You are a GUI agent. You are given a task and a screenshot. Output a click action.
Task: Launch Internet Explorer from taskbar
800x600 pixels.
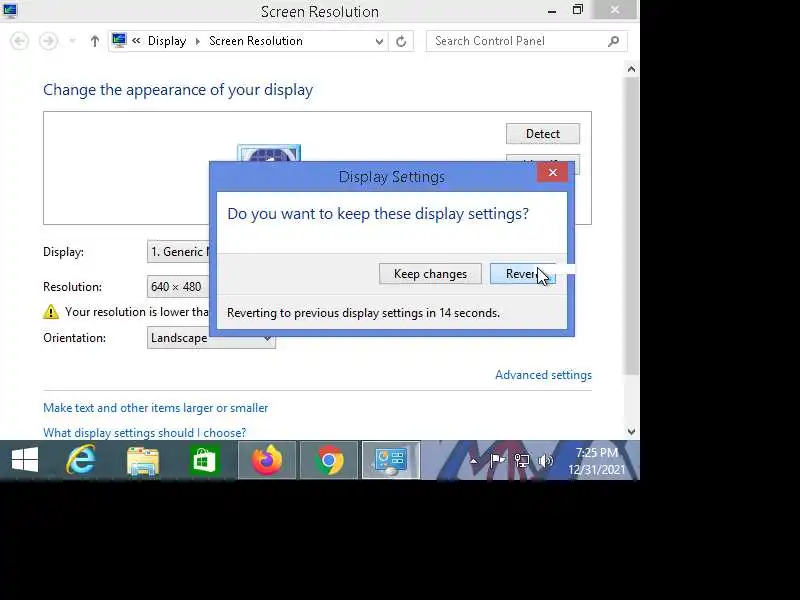tap(81, 460)
